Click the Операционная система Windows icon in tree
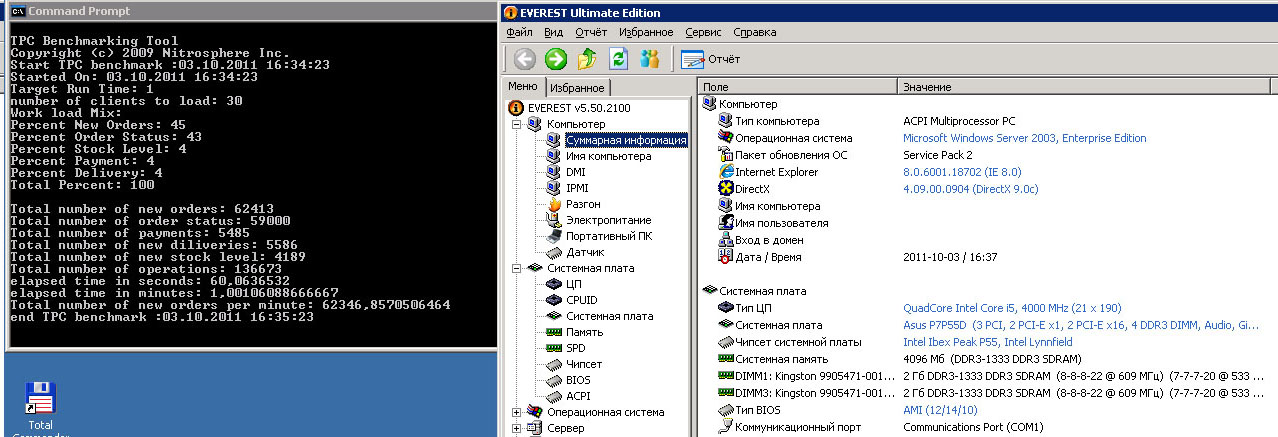The width and height of the screenshot is (1278, 437). tap(535, 412)
